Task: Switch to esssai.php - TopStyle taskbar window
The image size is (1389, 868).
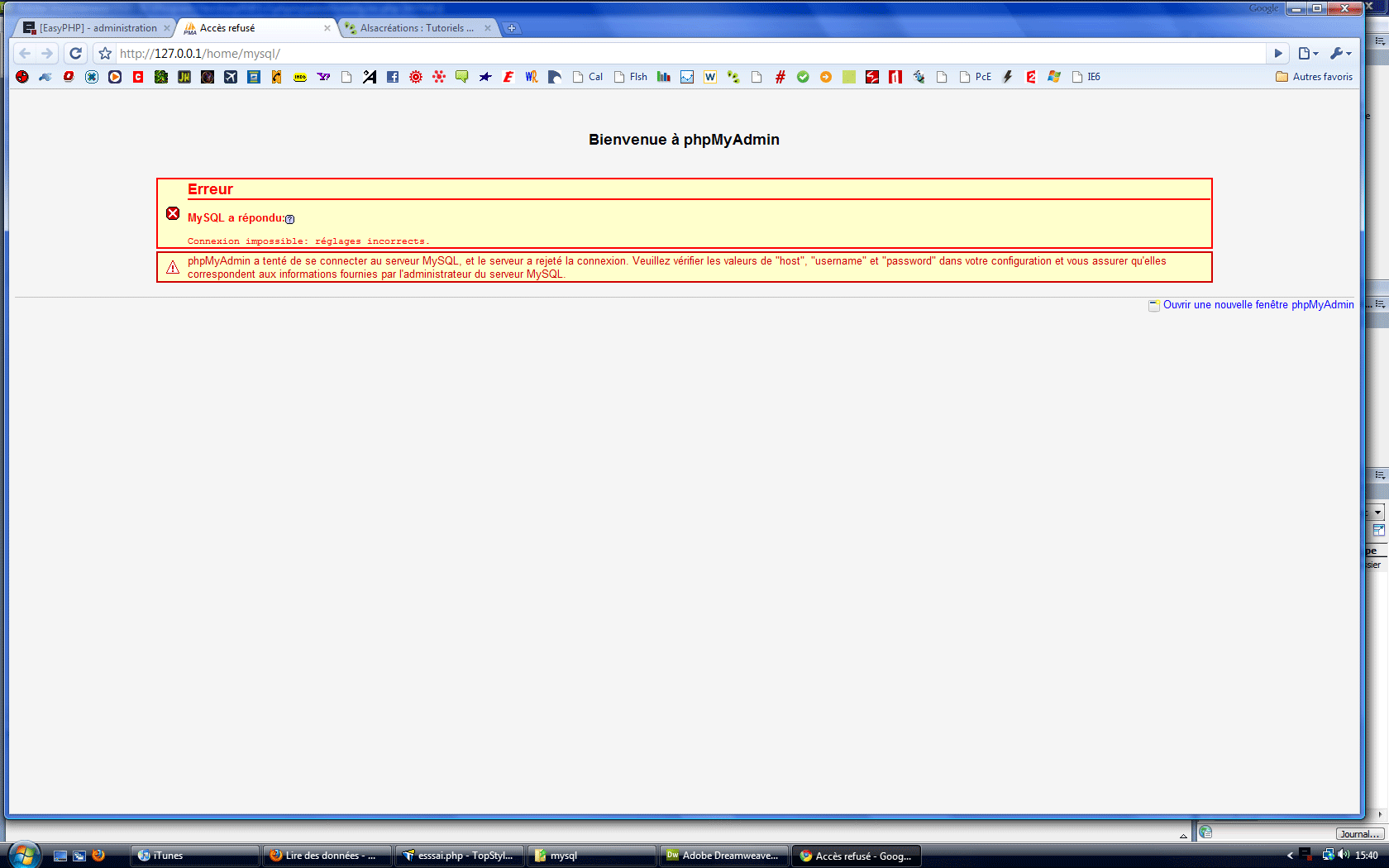Action: pyautogui.click(x=460, y=856)
